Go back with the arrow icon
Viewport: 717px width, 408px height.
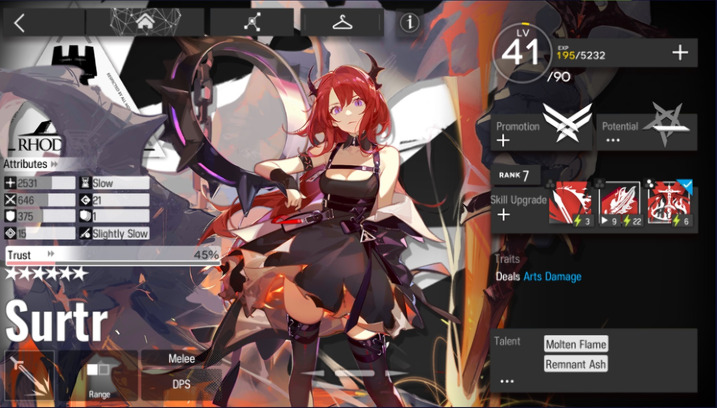(19, 23)
